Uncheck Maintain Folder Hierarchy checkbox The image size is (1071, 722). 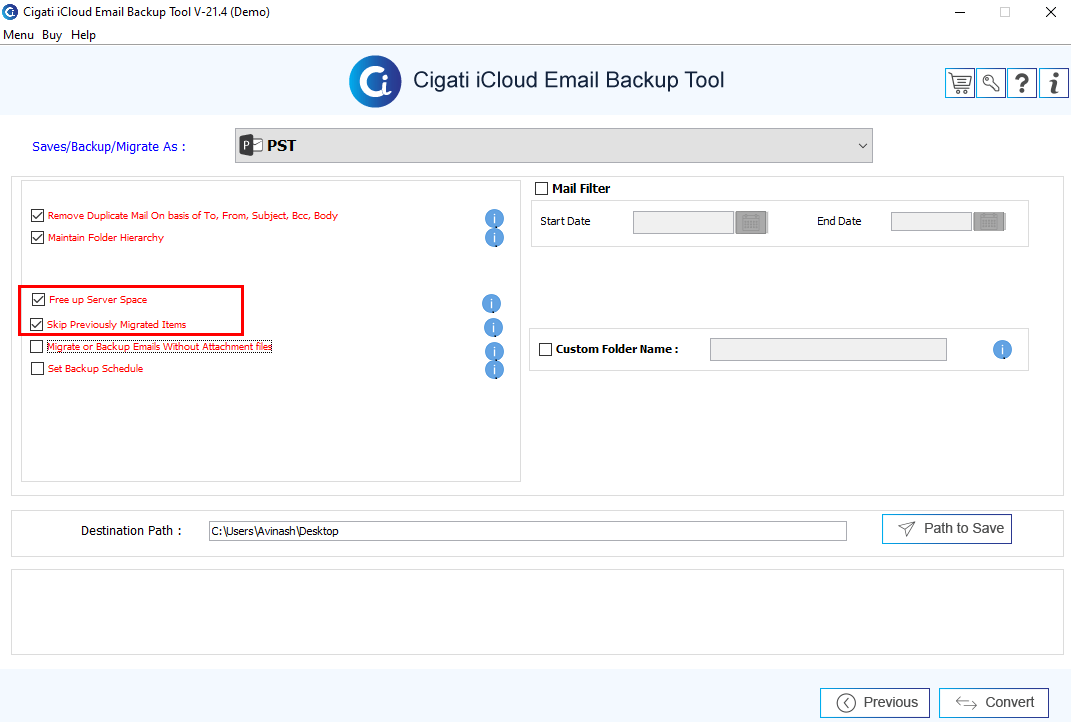[38, 238]
